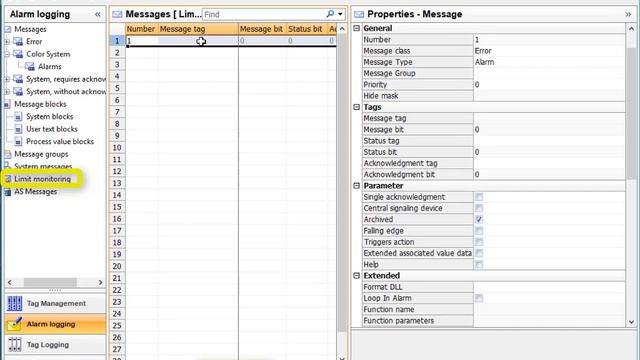Click navigation tree horizontal scrollbar right arrow
This screenshot has width=640, height=360.
(100, 282)
